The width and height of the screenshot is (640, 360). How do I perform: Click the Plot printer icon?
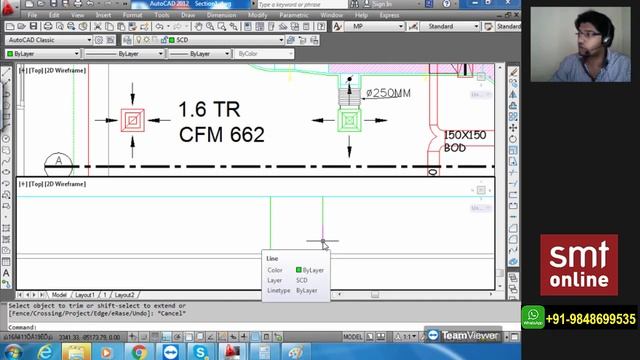(x=48, y=27)
